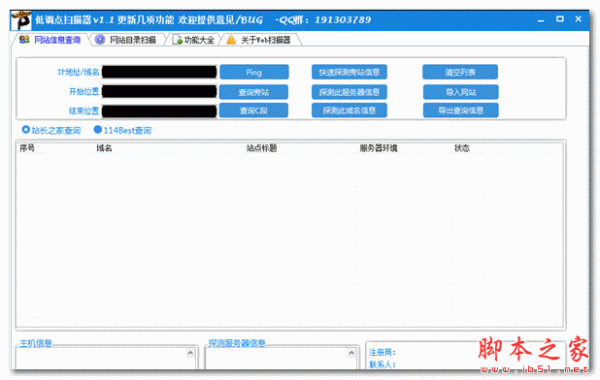600x380 pixels.
Task: Click the 联系人 label
Action: pos(382,364)
